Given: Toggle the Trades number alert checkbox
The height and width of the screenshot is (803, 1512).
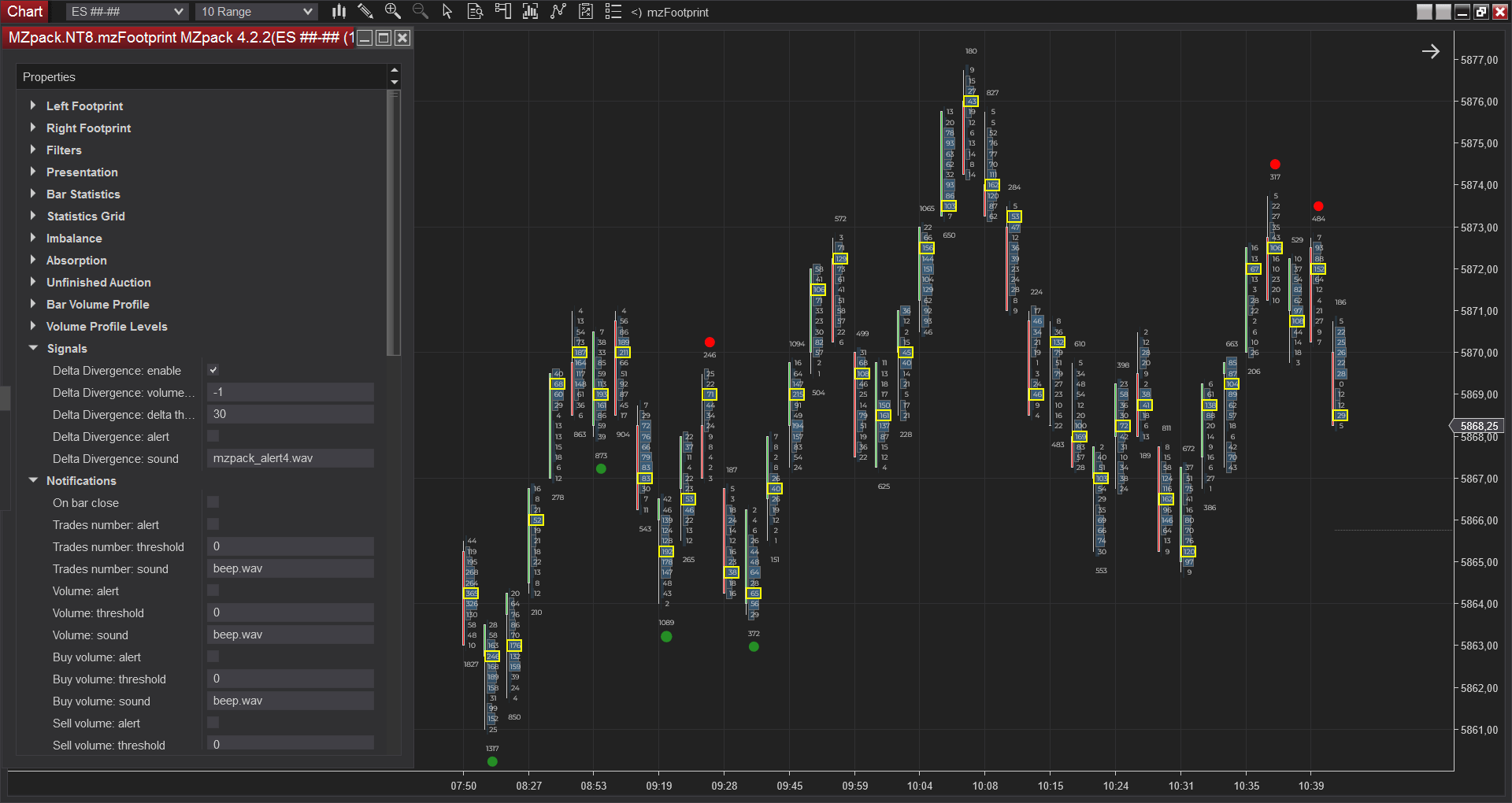Looking at the screenshot, I should pos(213,524).
